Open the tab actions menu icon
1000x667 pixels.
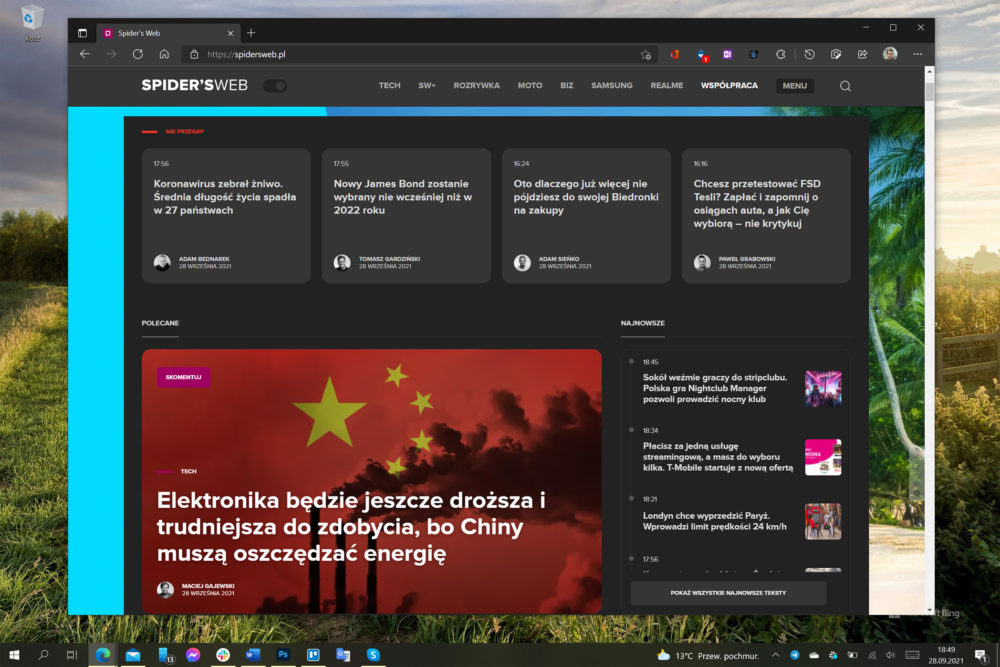click(82, 33)
